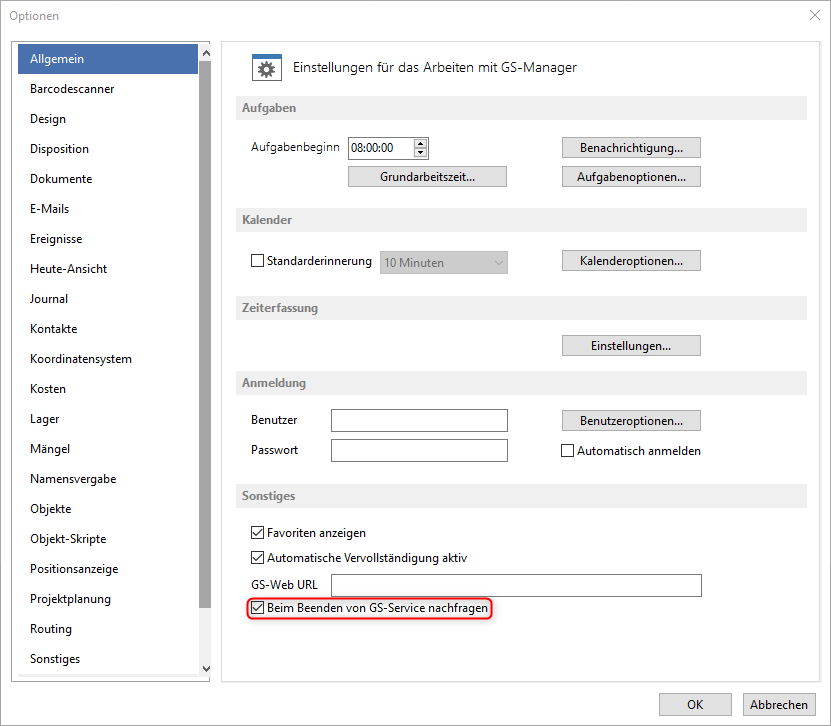This screenshot has width=831, height=726.
Task: Select Heute-Ansicht in the sidebar
Action: coord(108,269)
